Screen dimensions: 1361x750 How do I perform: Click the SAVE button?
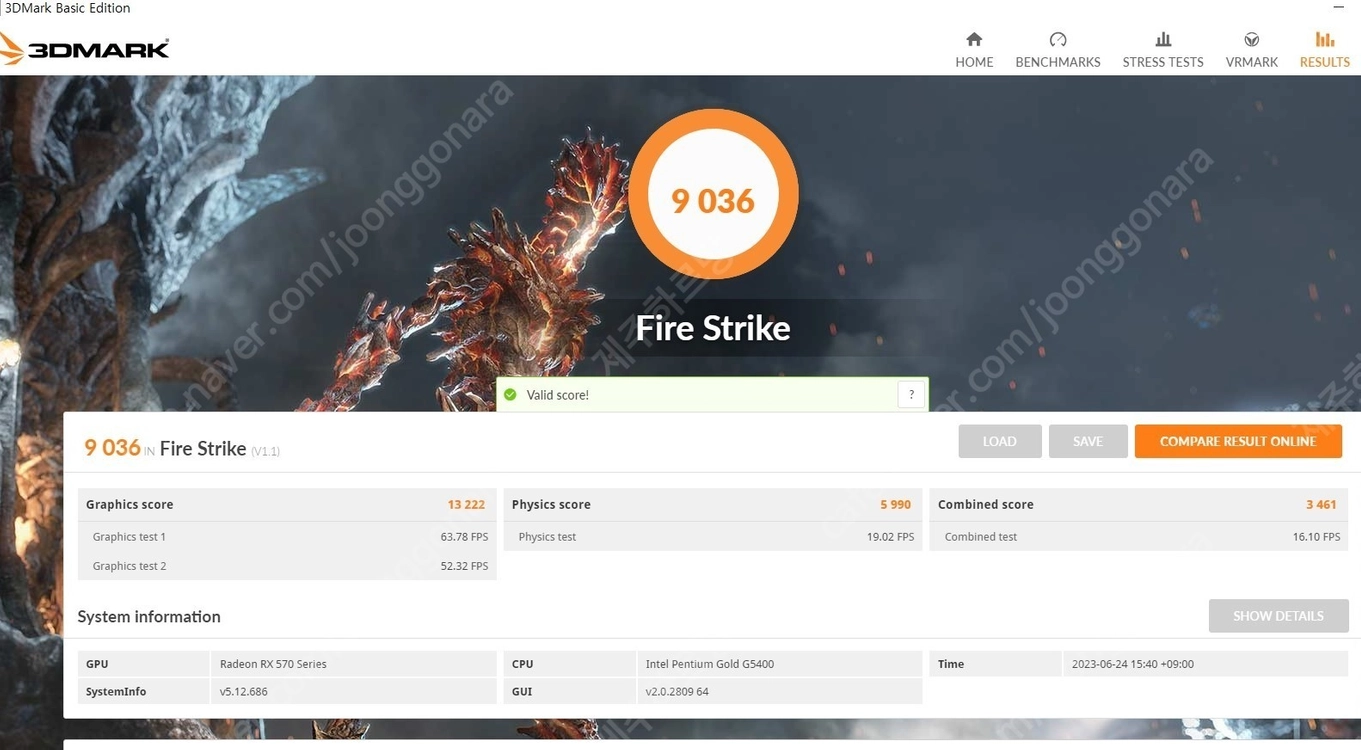(1088, 441)
